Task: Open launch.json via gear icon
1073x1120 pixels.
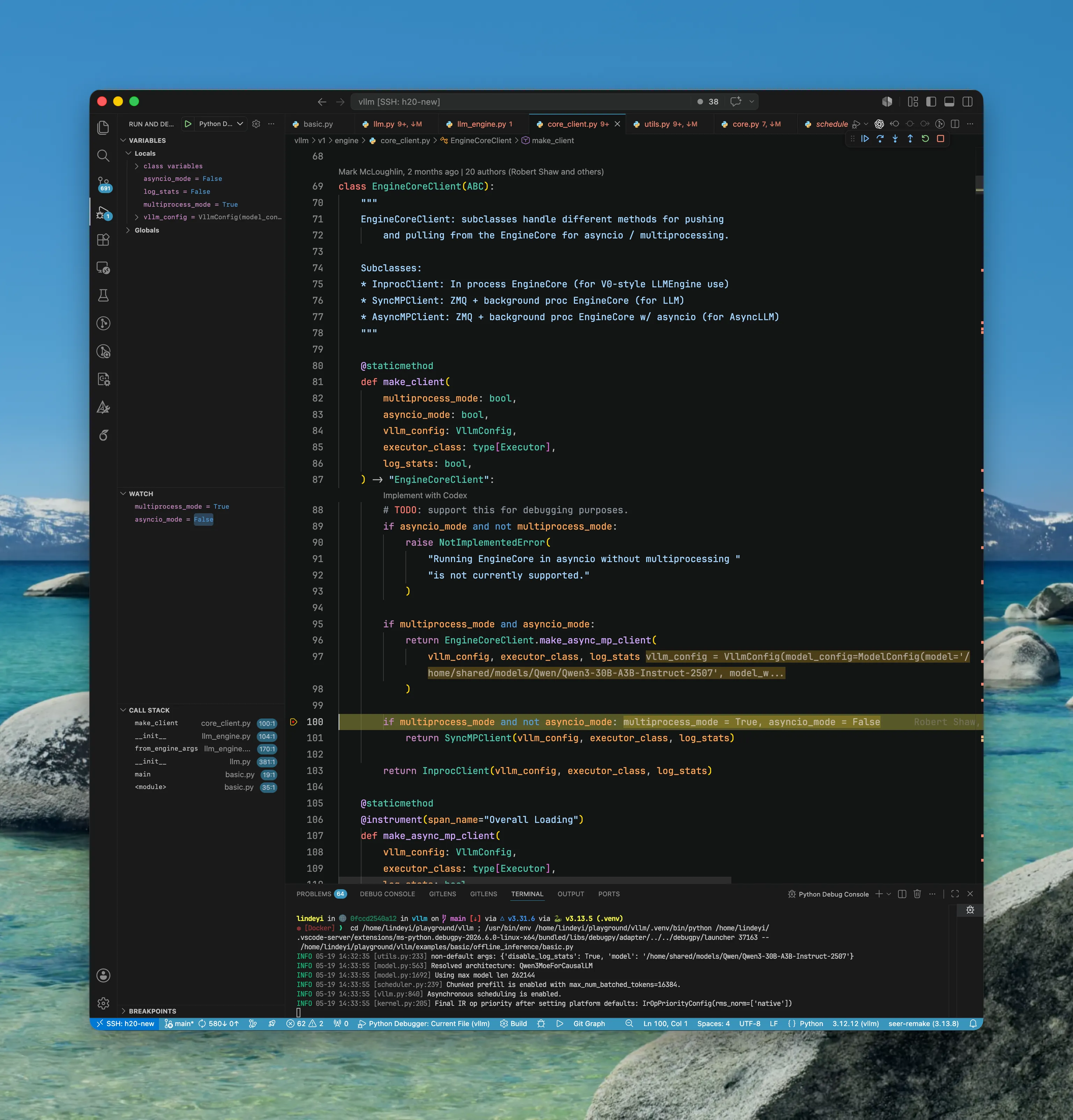Action: click(256, 124)
